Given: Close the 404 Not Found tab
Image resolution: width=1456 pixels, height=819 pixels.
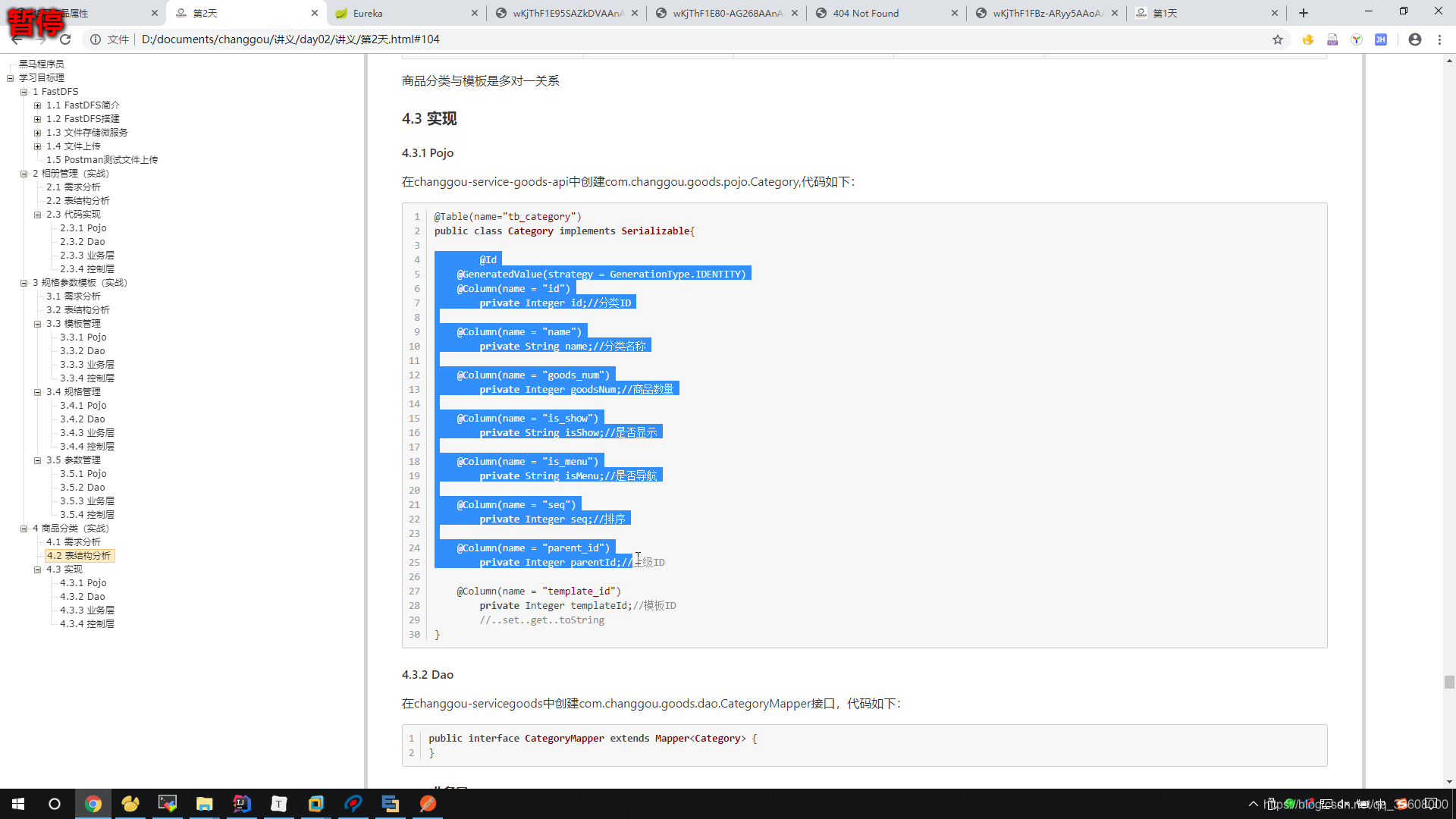Looking at the screenshot, I should (955, 13).
